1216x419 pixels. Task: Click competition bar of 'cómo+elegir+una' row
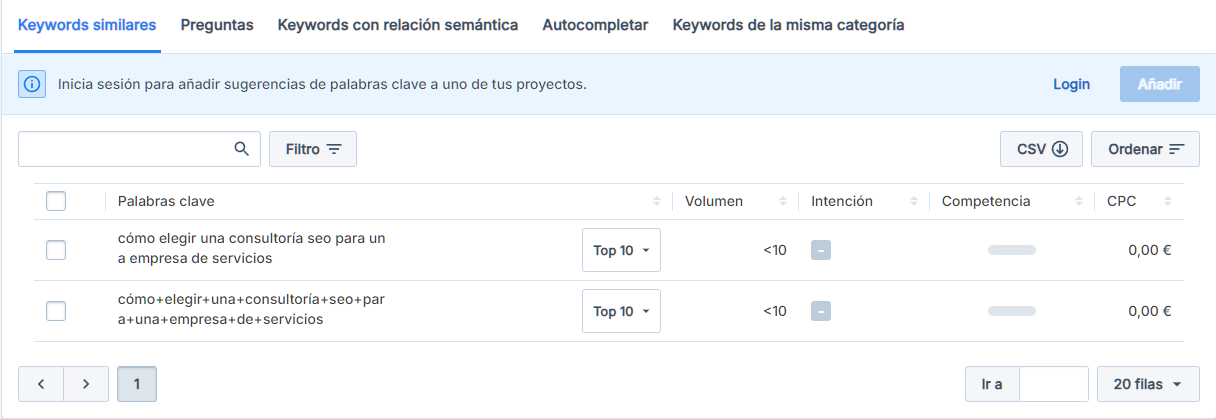coord(1012,311)
